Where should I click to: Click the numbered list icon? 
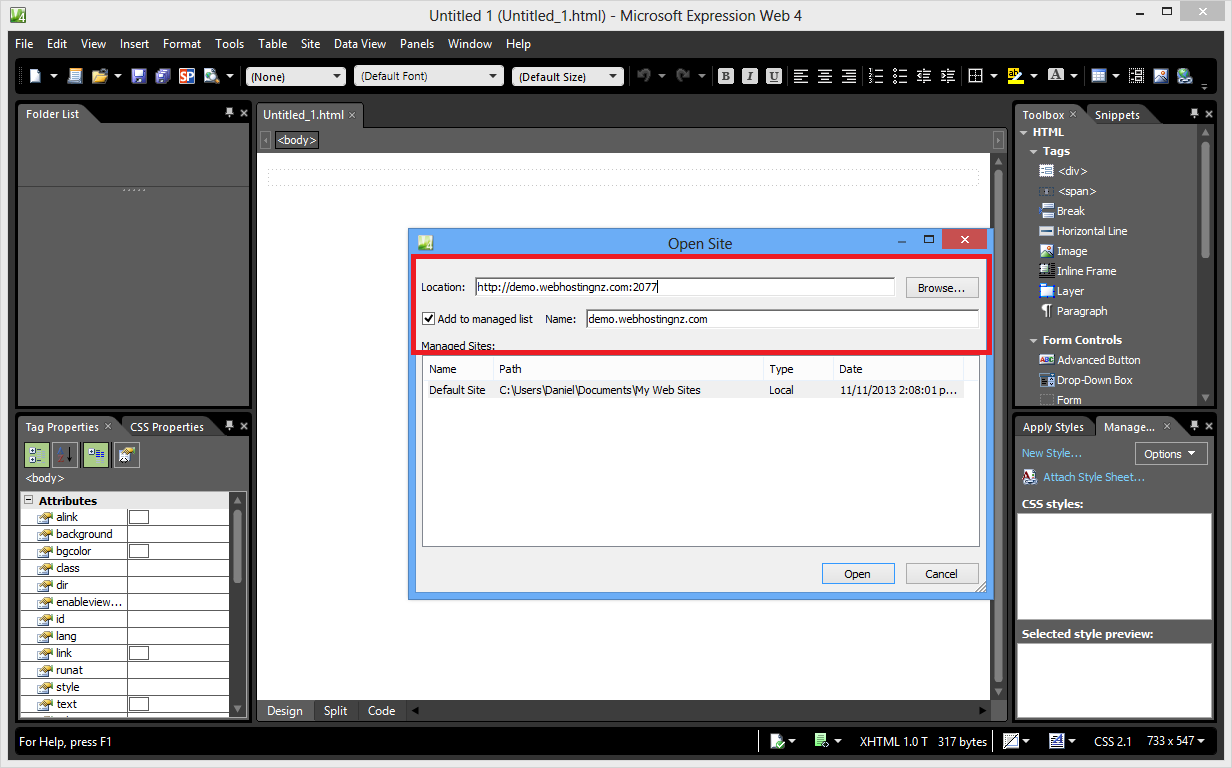click(876, 76)
